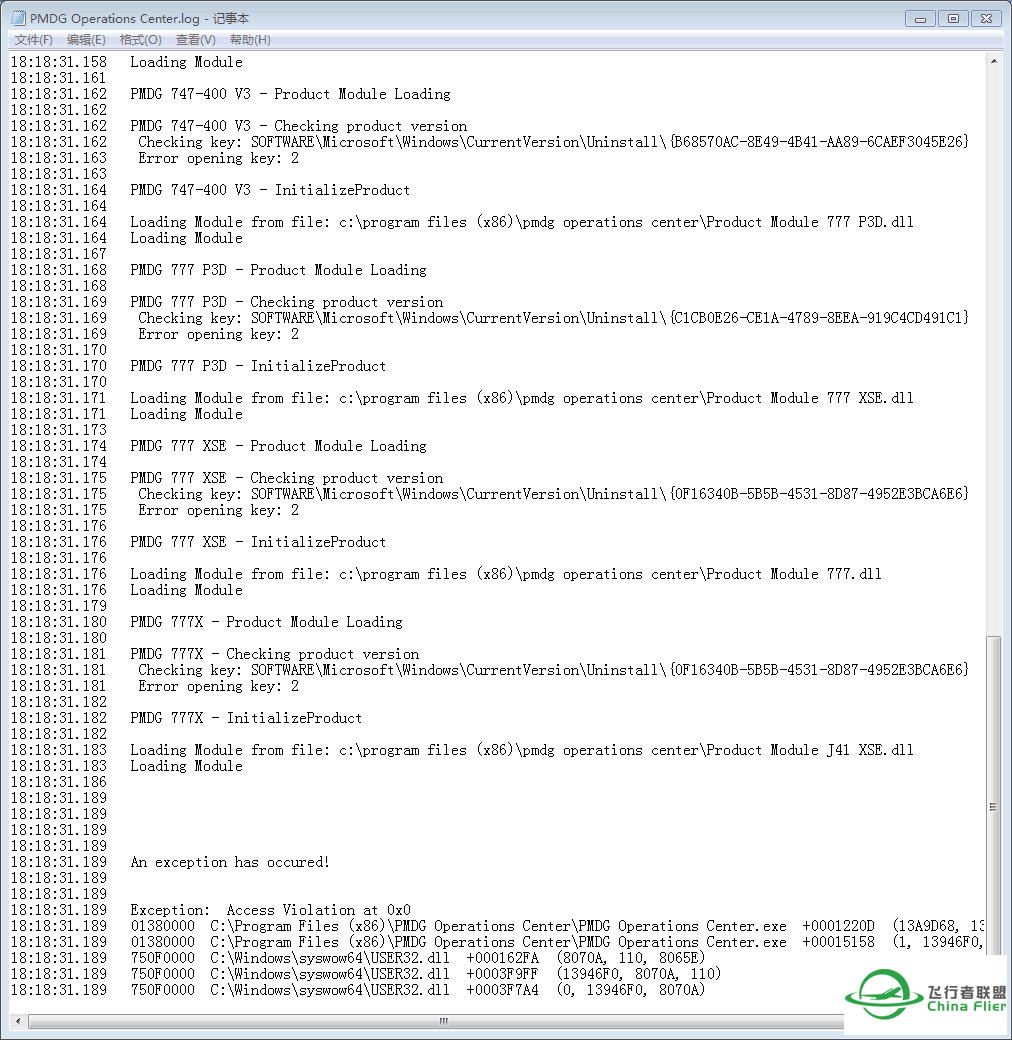Viewport: 1012px width, 1040px height.
Task: Open the 编辑(E) menu
Action: tap(86, 39)
